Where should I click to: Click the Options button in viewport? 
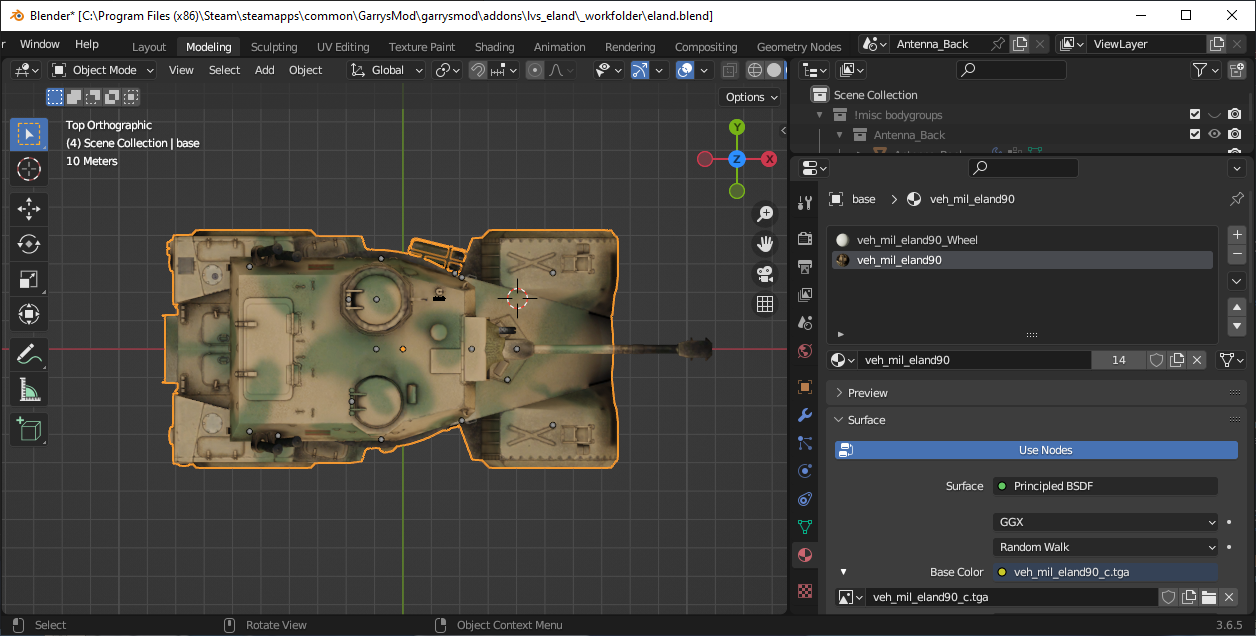pyautogui.click(x=750, y=97)
